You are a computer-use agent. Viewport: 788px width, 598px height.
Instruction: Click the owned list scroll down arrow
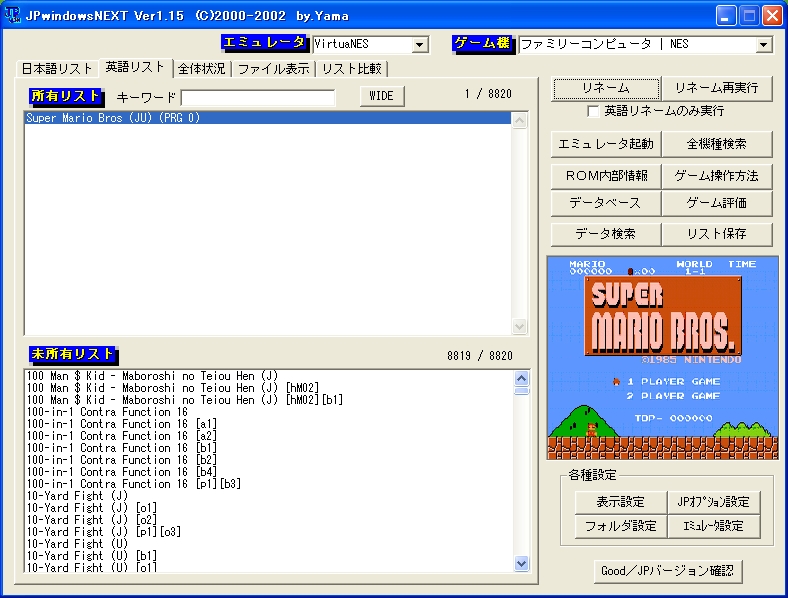tap(519, 327)
